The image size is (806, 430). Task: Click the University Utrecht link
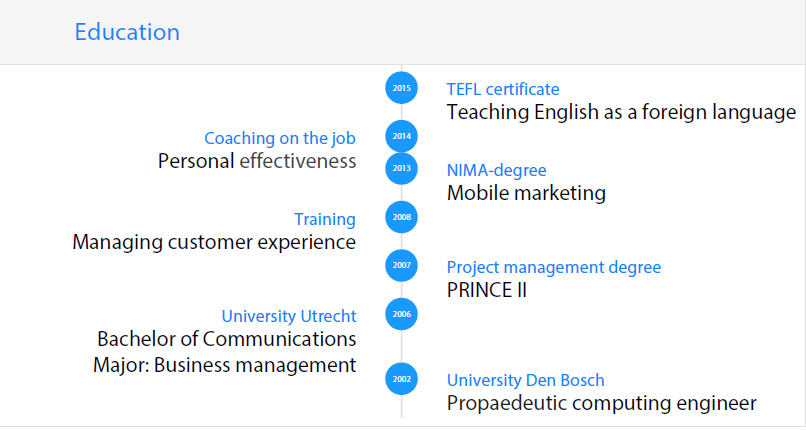289,316
